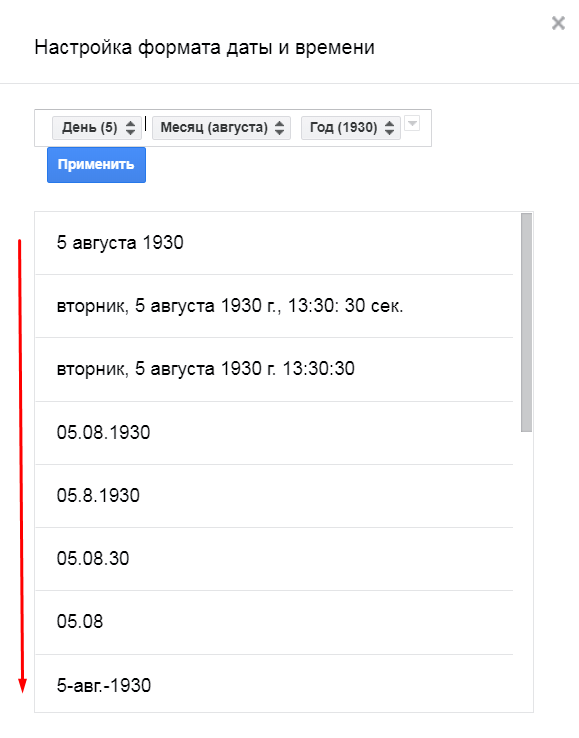Select the 5-авг.-1930 format
This screenshot has height=738, width=579.
pos(274,683)
